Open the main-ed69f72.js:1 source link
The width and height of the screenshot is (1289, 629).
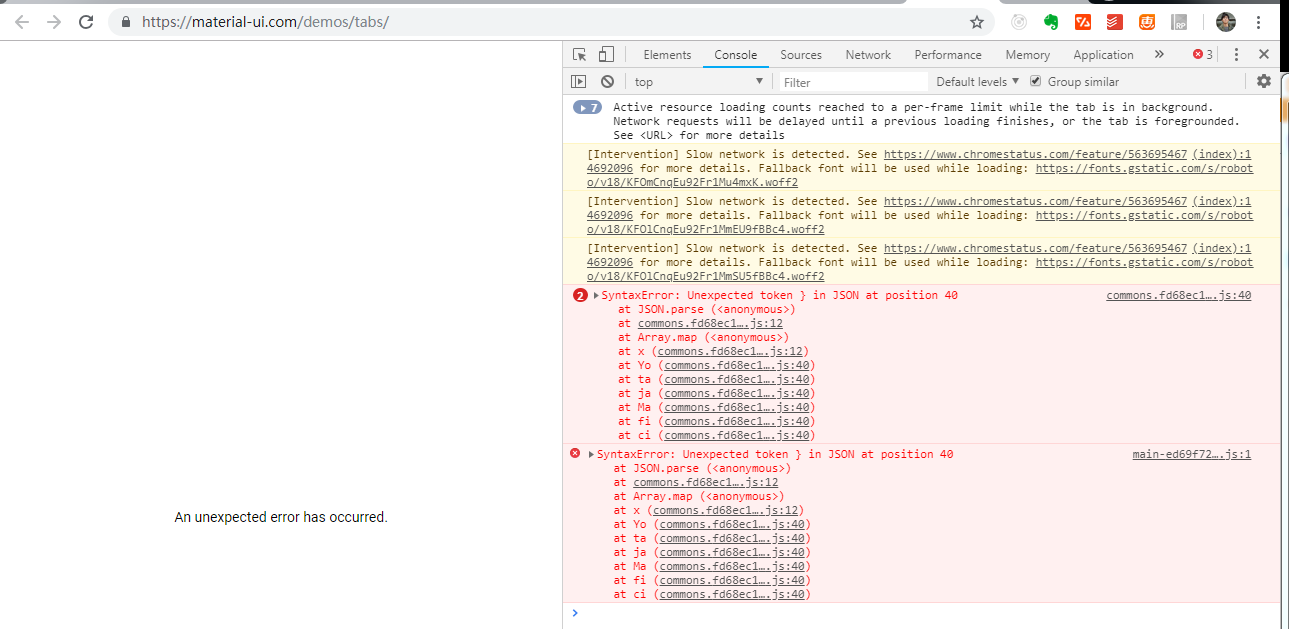tap(1191, 453)
